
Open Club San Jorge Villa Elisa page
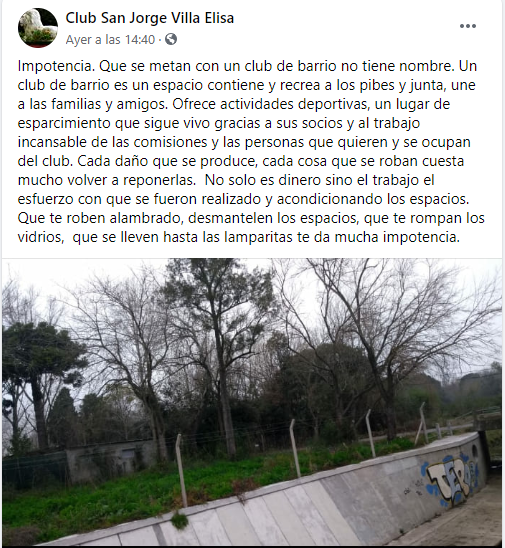point(150,18)
